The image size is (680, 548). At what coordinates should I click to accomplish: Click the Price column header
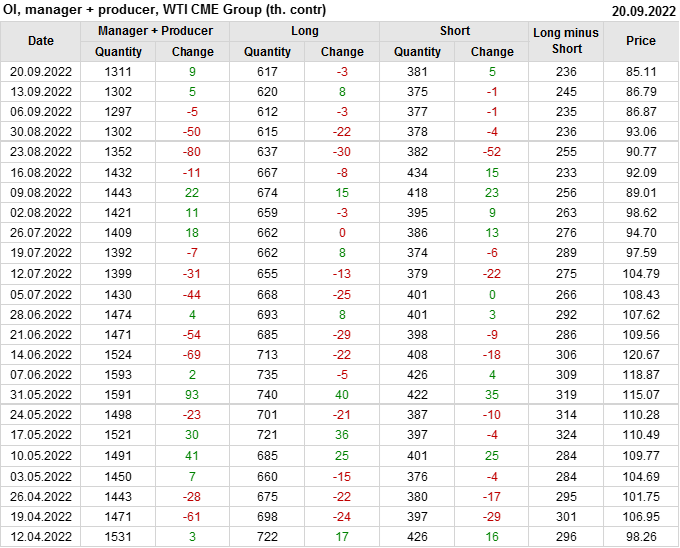(641, 41)
